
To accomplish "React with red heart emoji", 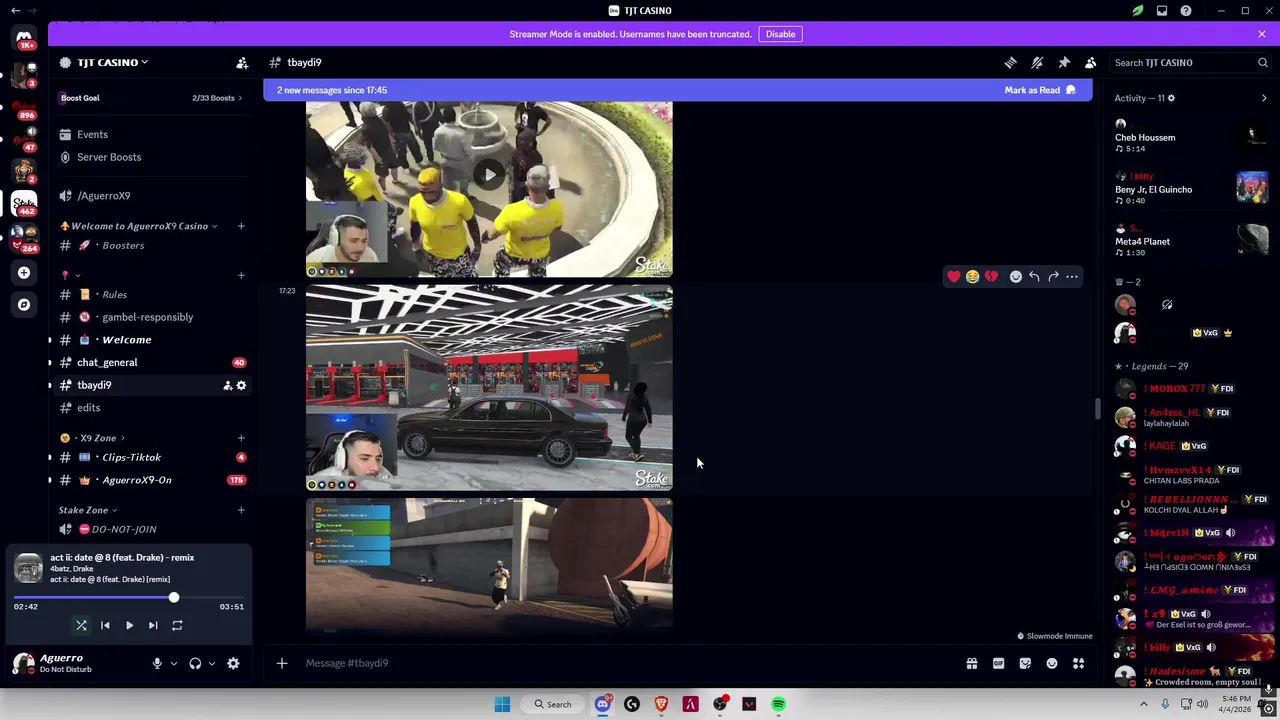I will (x=953, y=276).
